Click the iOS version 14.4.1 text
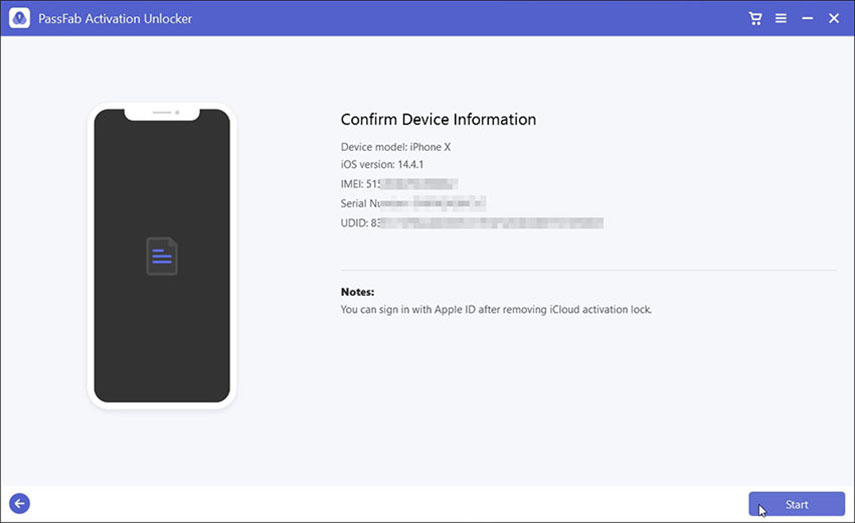 (382, 165)
